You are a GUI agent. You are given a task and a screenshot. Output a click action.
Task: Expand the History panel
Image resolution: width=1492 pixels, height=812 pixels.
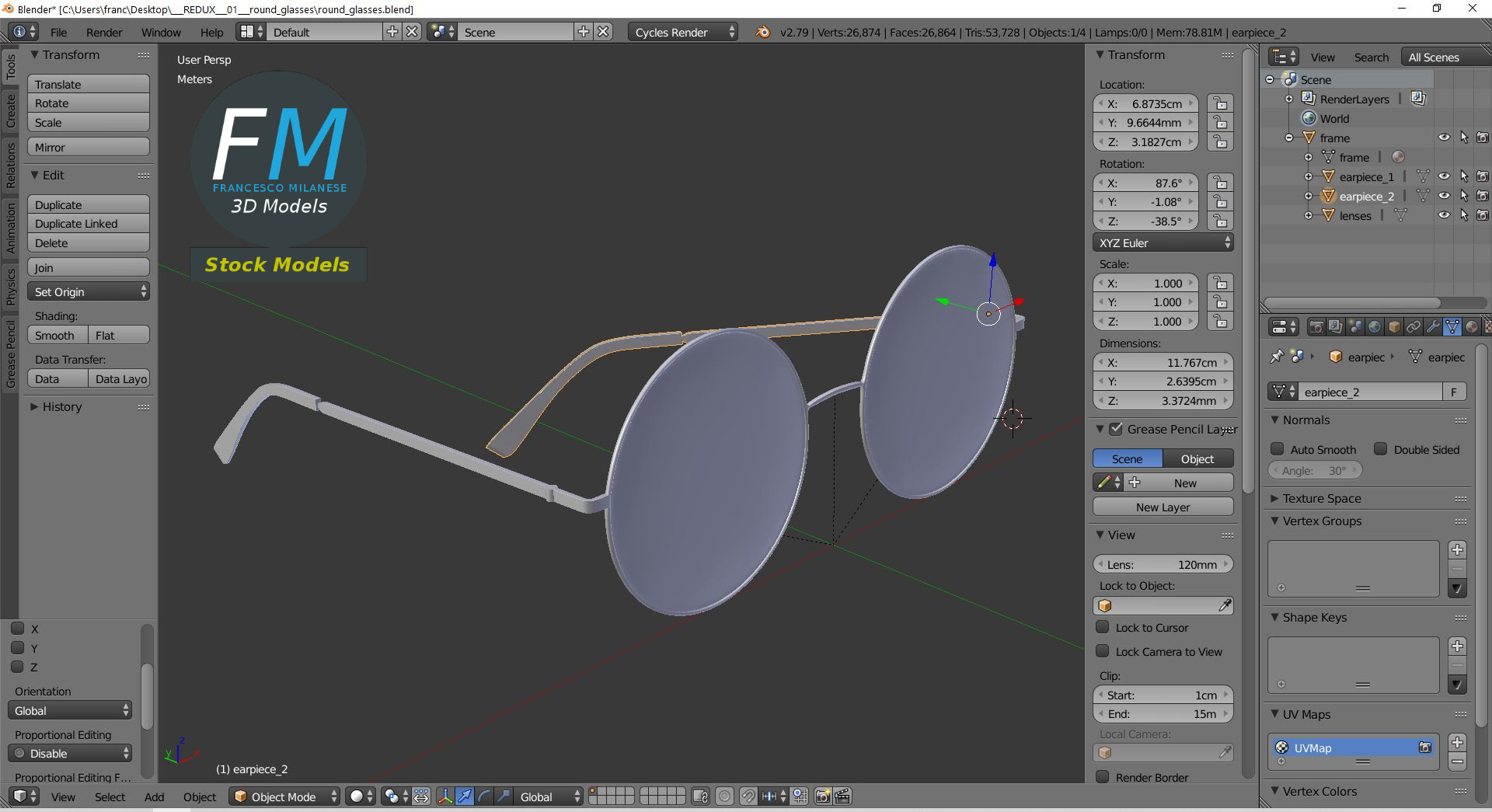34,406
